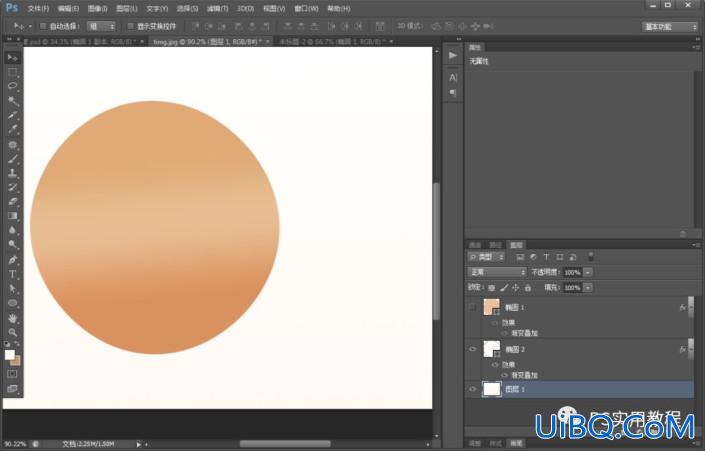Toggle Quick Mask mode icon
This screenshot has height=451, width=705.
pyautogui.click(x=12, y=374)
